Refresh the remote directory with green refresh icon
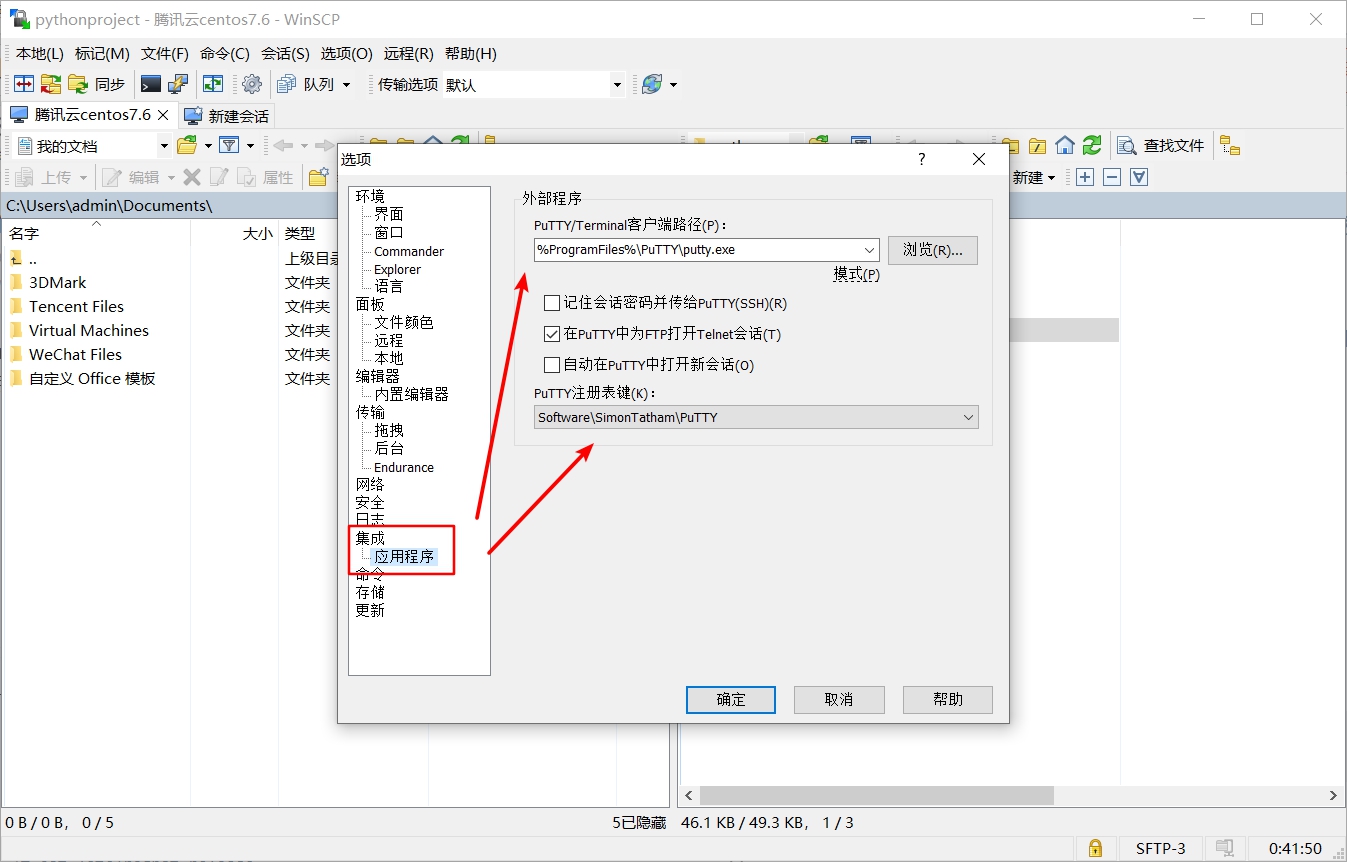Screen dimensions: 1347x862 tap(1091, 145)
